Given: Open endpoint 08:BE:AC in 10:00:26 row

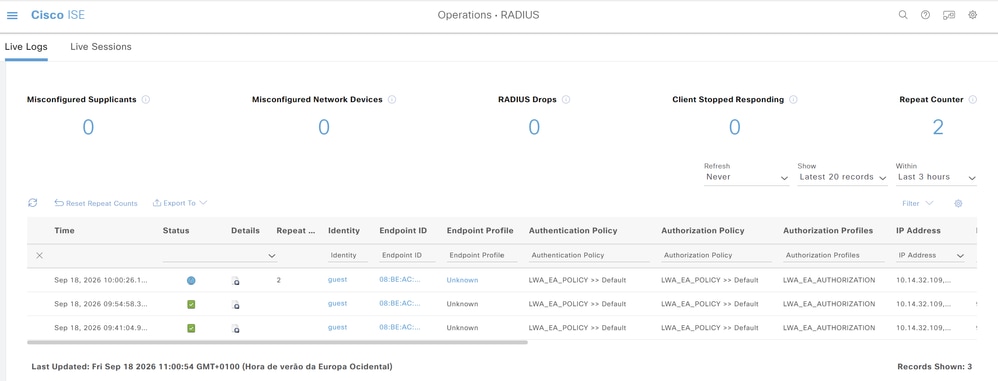Looking at the screenshot, I should pyautogui.click(x=400, y=280).
